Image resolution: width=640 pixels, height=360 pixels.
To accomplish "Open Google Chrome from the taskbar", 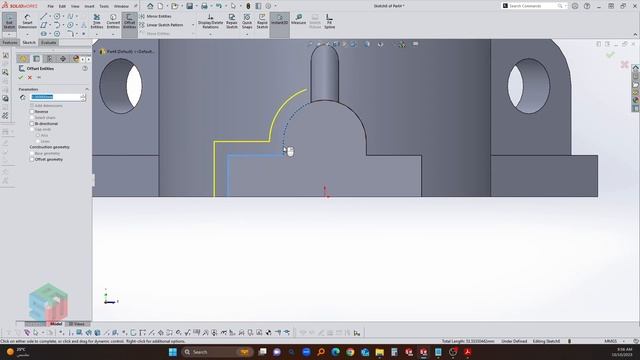I will 350,352.
